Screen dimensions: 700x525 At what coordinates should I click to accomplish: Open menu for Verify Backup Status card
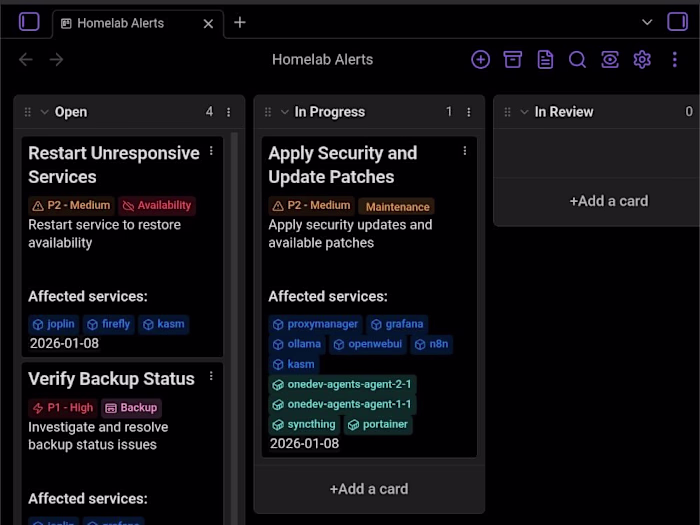(211, 377)
